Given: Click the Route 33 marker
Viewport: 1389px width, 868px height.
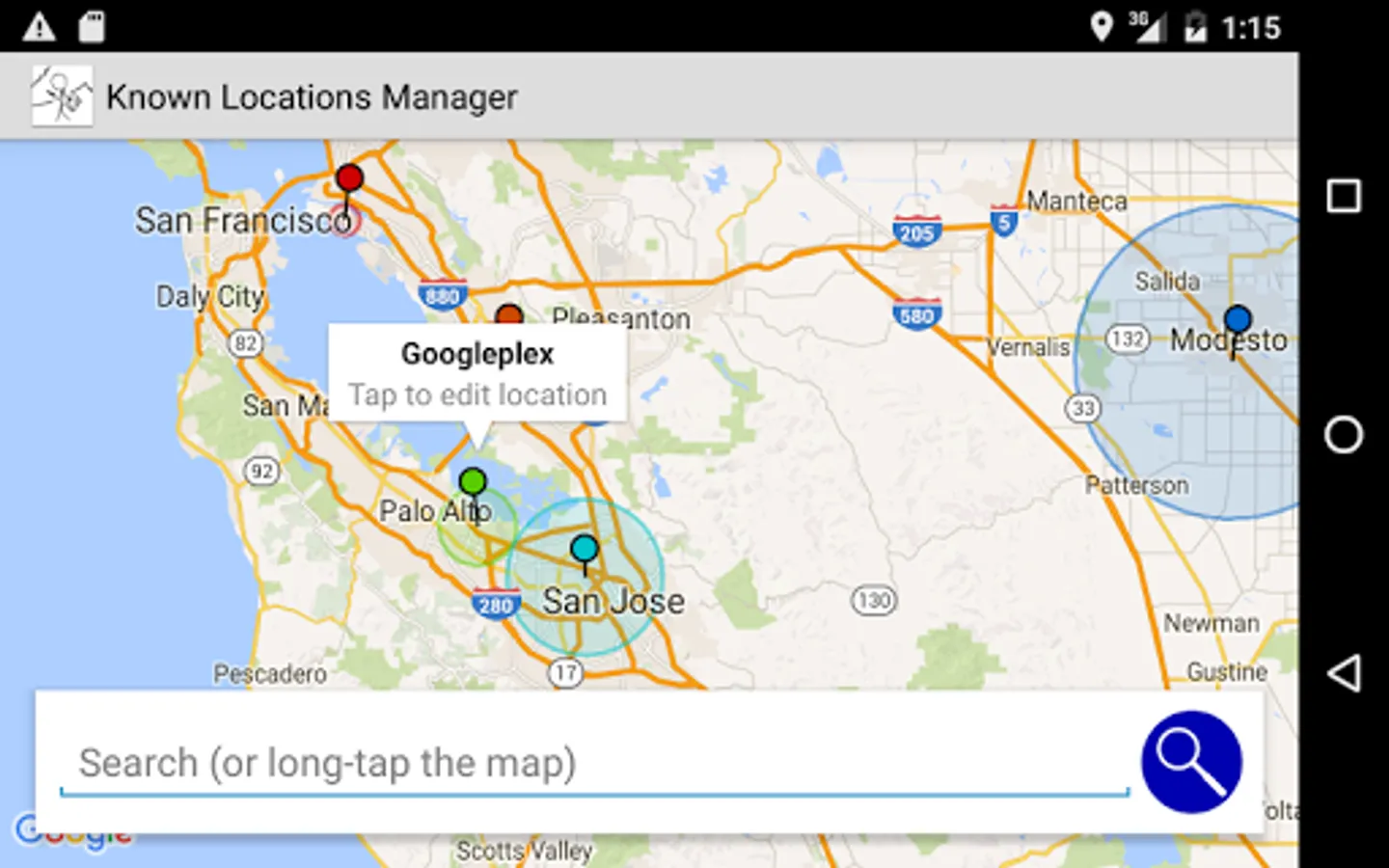Looking at the screenshot, I should (1083, 408).
